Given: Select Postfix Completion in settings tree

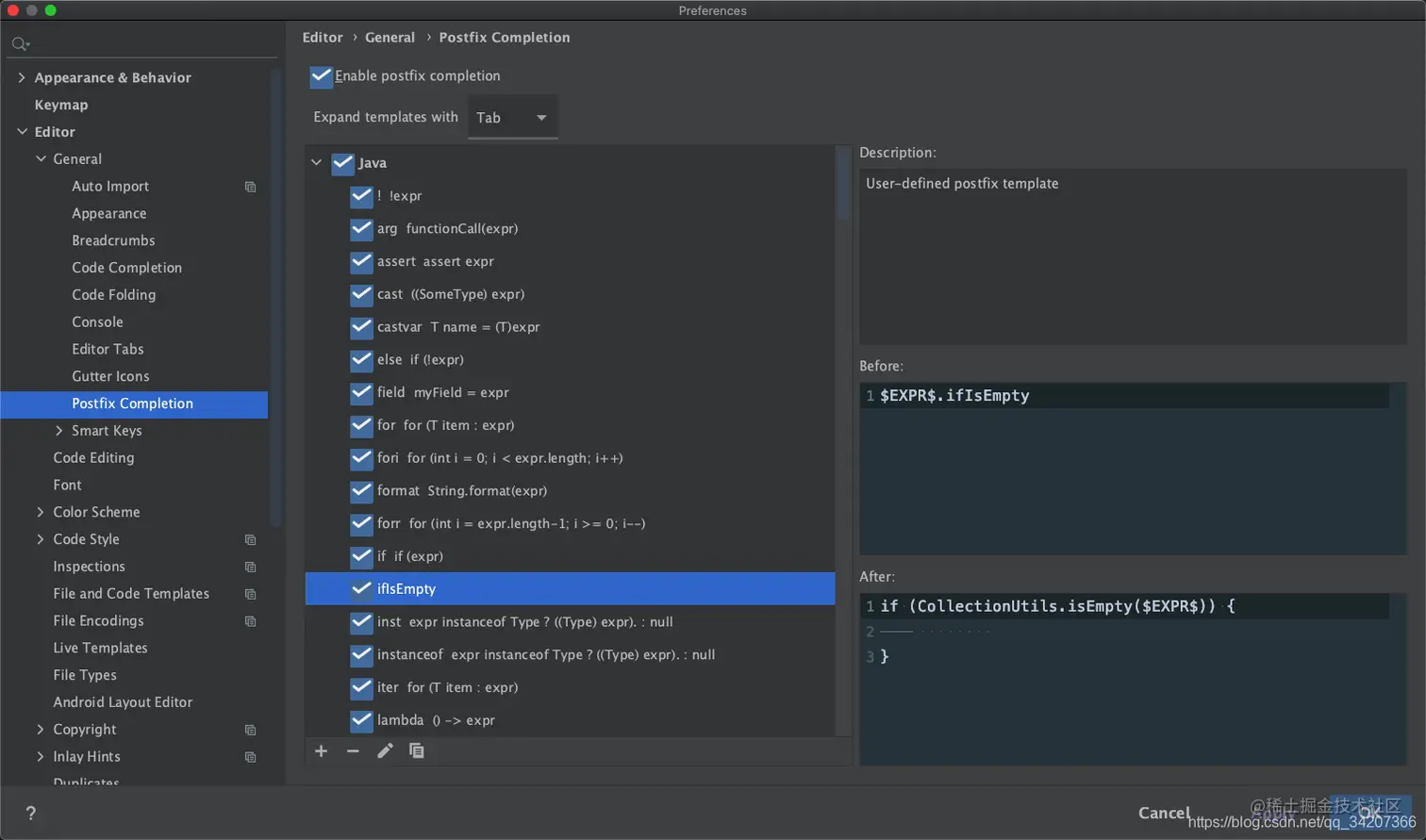Looking at the screenshot, I should 134,404.
